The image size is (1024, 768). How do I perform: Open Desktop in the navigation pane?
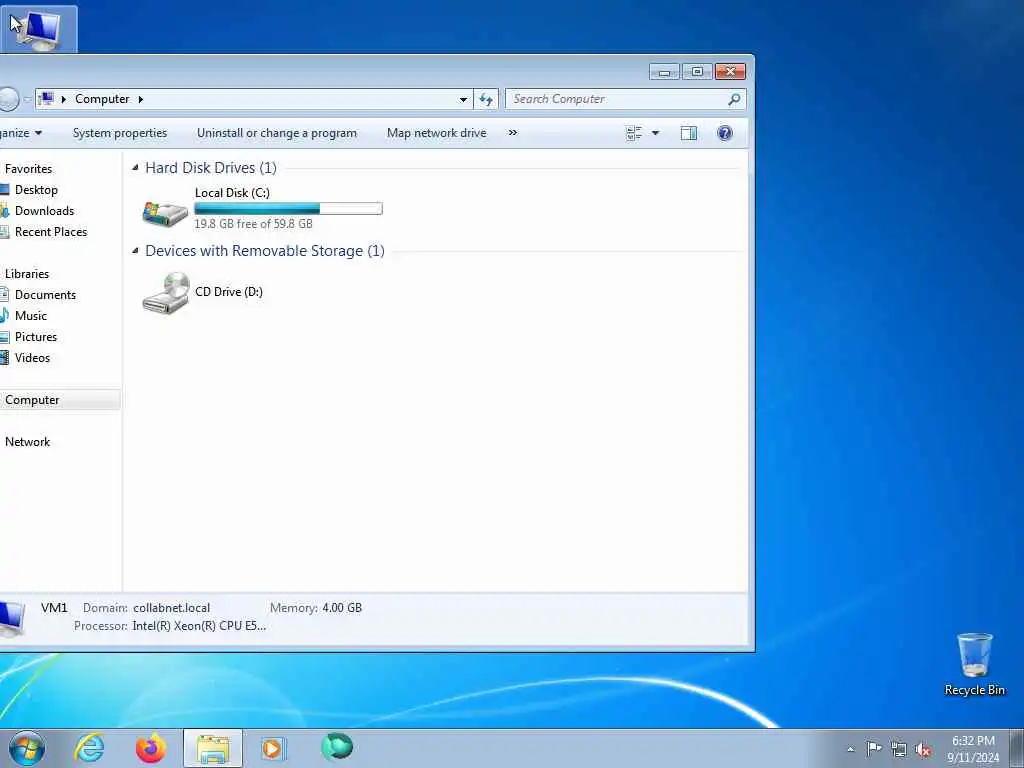(x=36, y=189)
